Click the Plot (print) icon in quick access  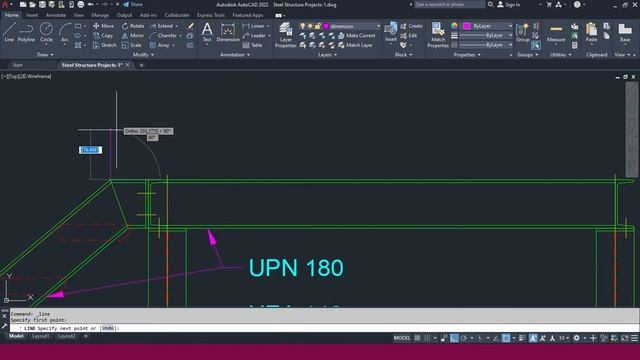[81, 4]
